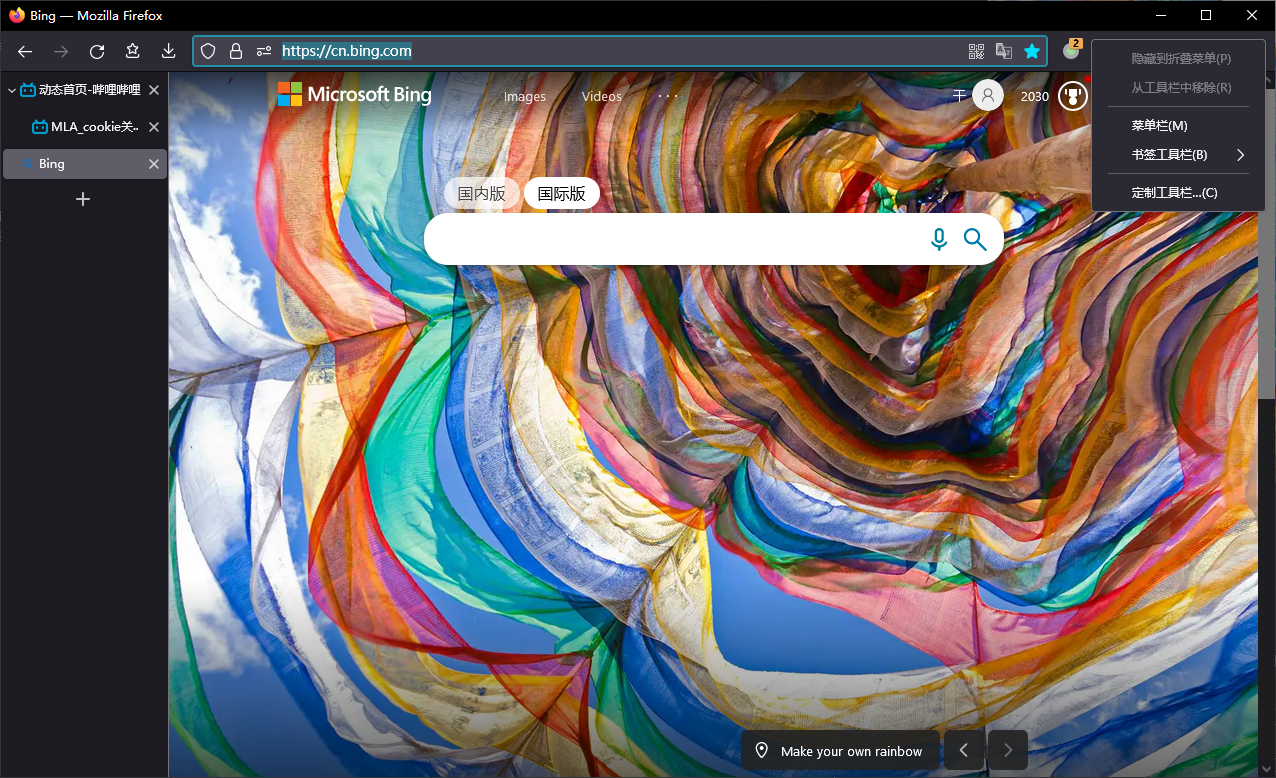Open the Images link on Bing
The width and height of the screenshot is (1276, 778).
[524, 97]
